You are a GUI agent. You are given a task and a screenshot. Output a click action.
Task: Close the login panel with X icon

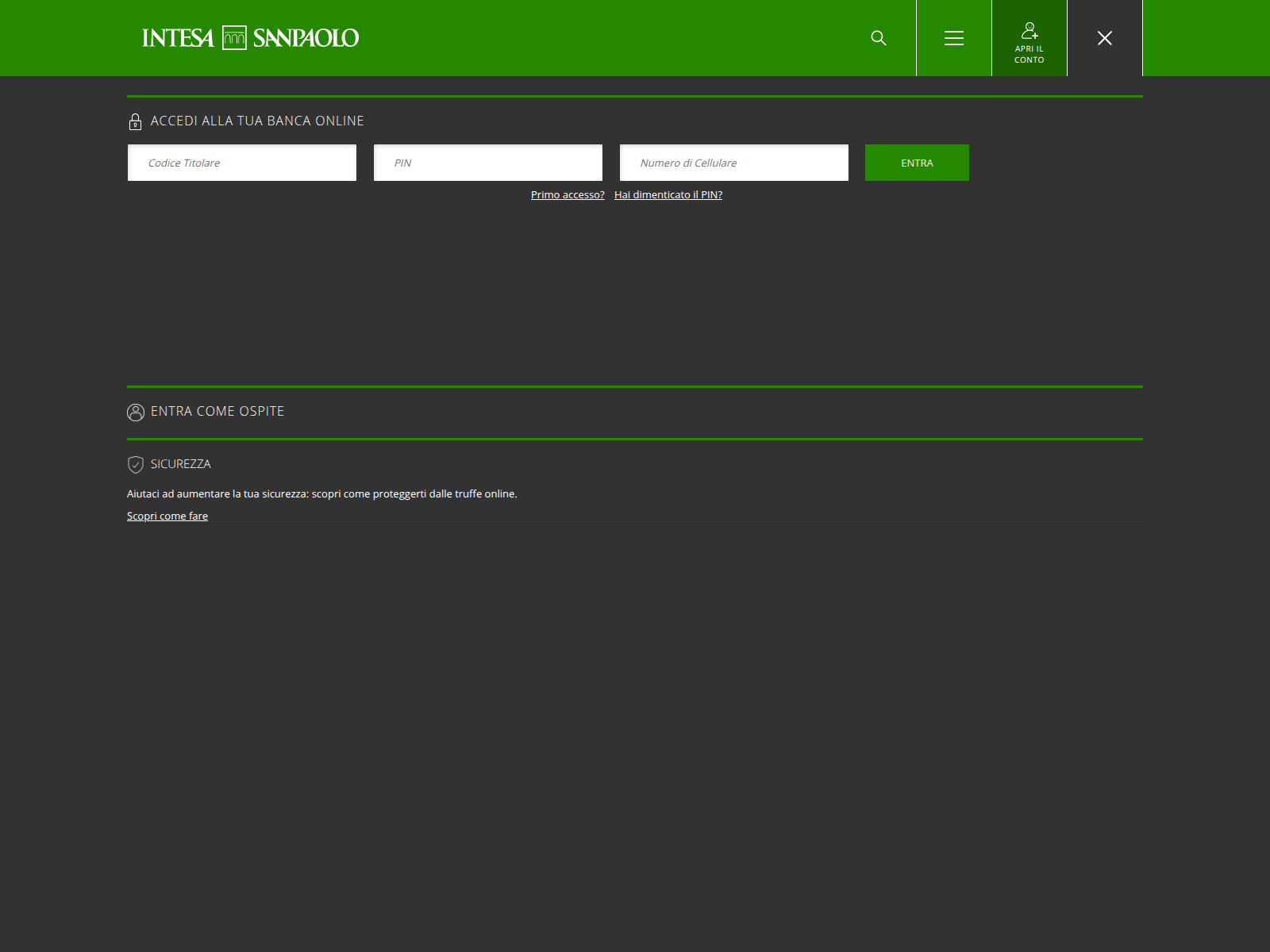coord(1104,38)
